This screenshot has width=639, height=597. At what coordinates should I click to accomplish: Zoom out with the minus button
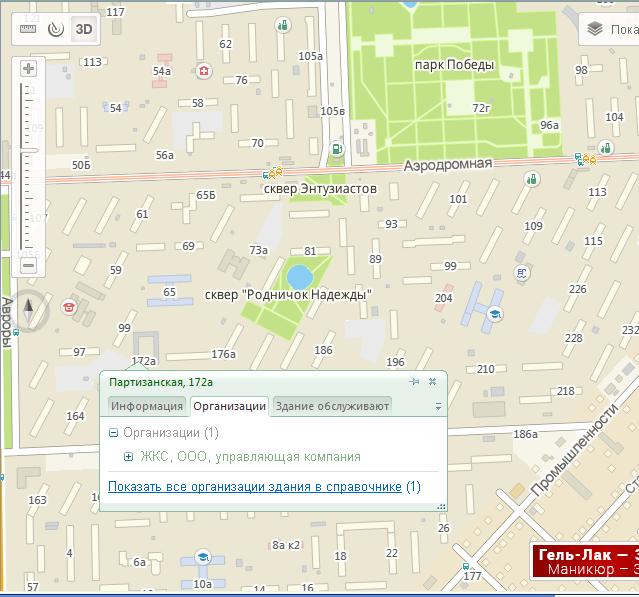28,265
